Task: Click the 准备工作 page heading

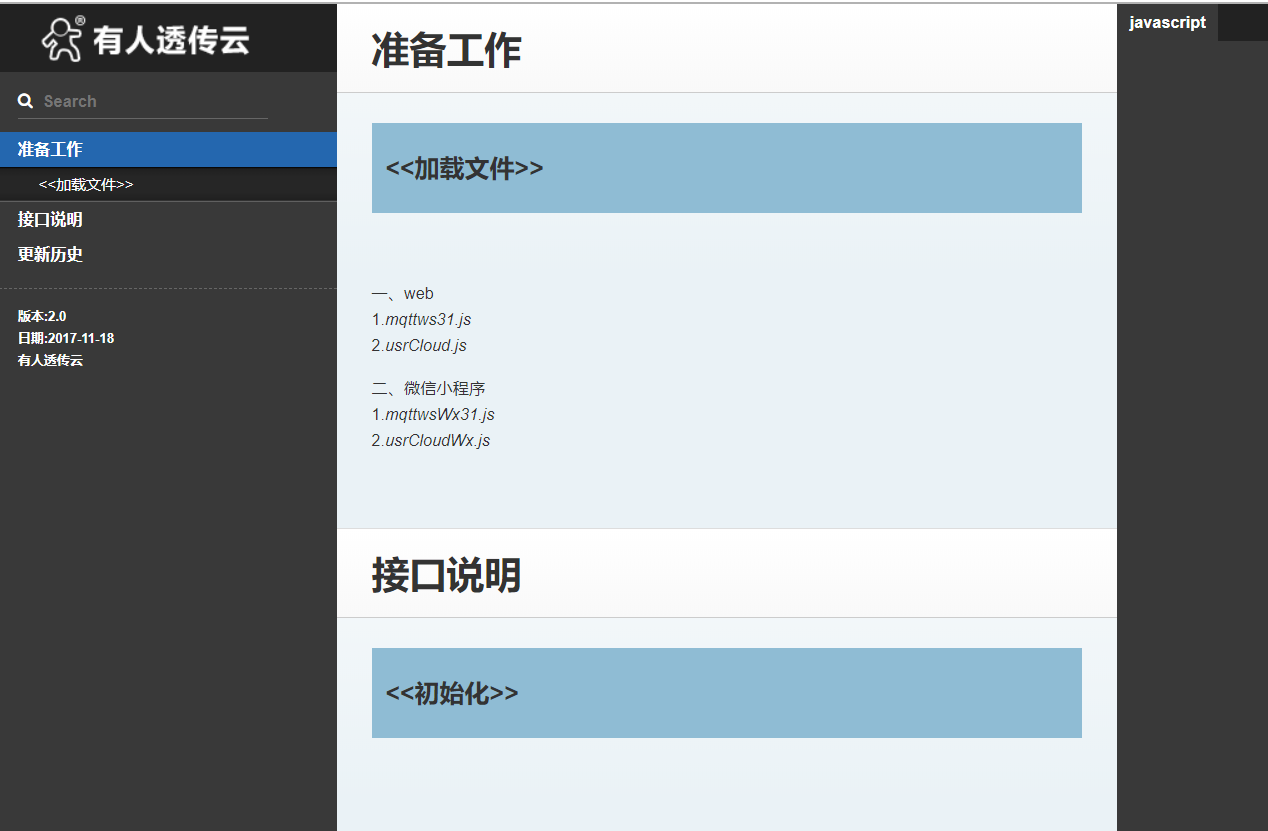Action: point(446,51)
